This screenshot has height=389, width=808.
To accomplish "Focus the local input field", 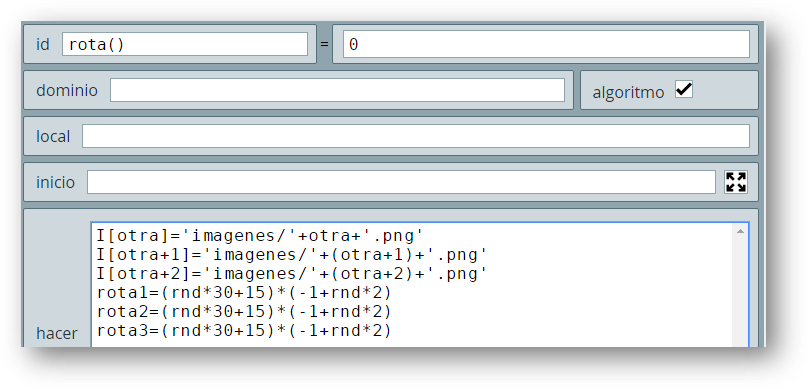I will pos(416,136).
